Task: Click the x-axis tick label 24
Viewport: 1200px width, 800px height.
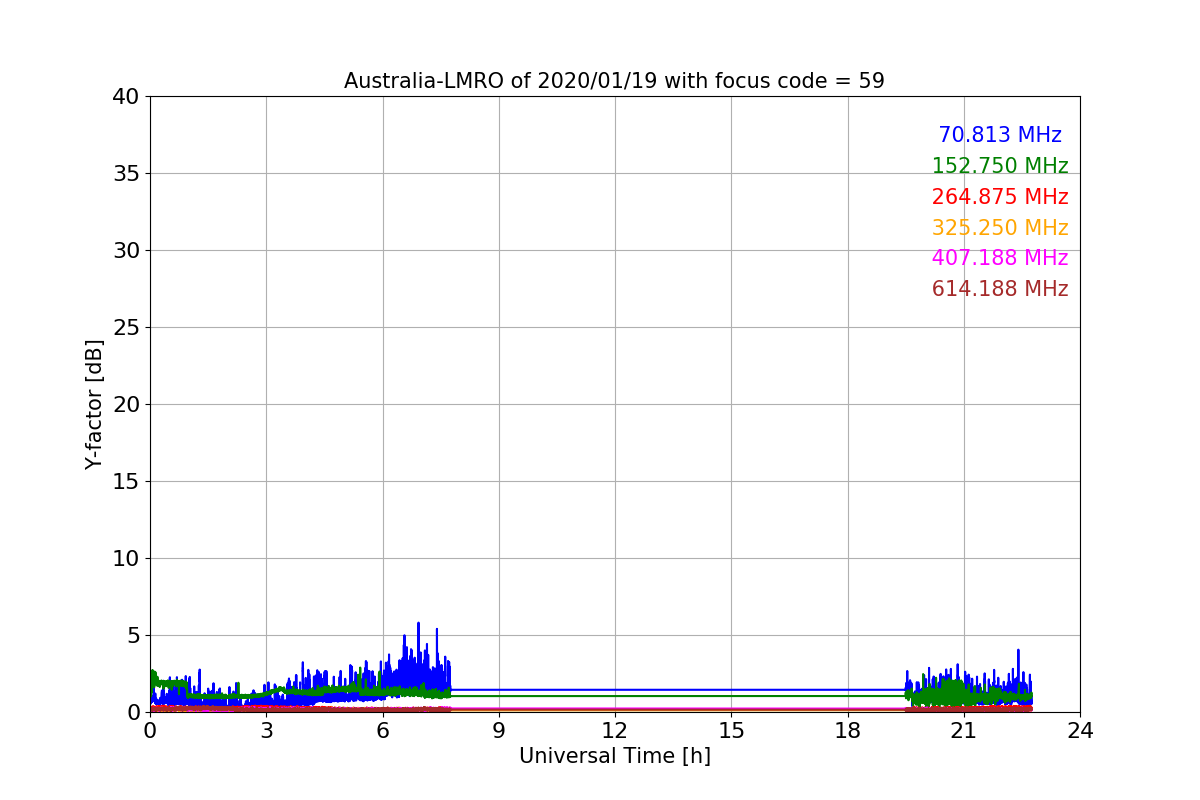Action: pos(1080,731)
